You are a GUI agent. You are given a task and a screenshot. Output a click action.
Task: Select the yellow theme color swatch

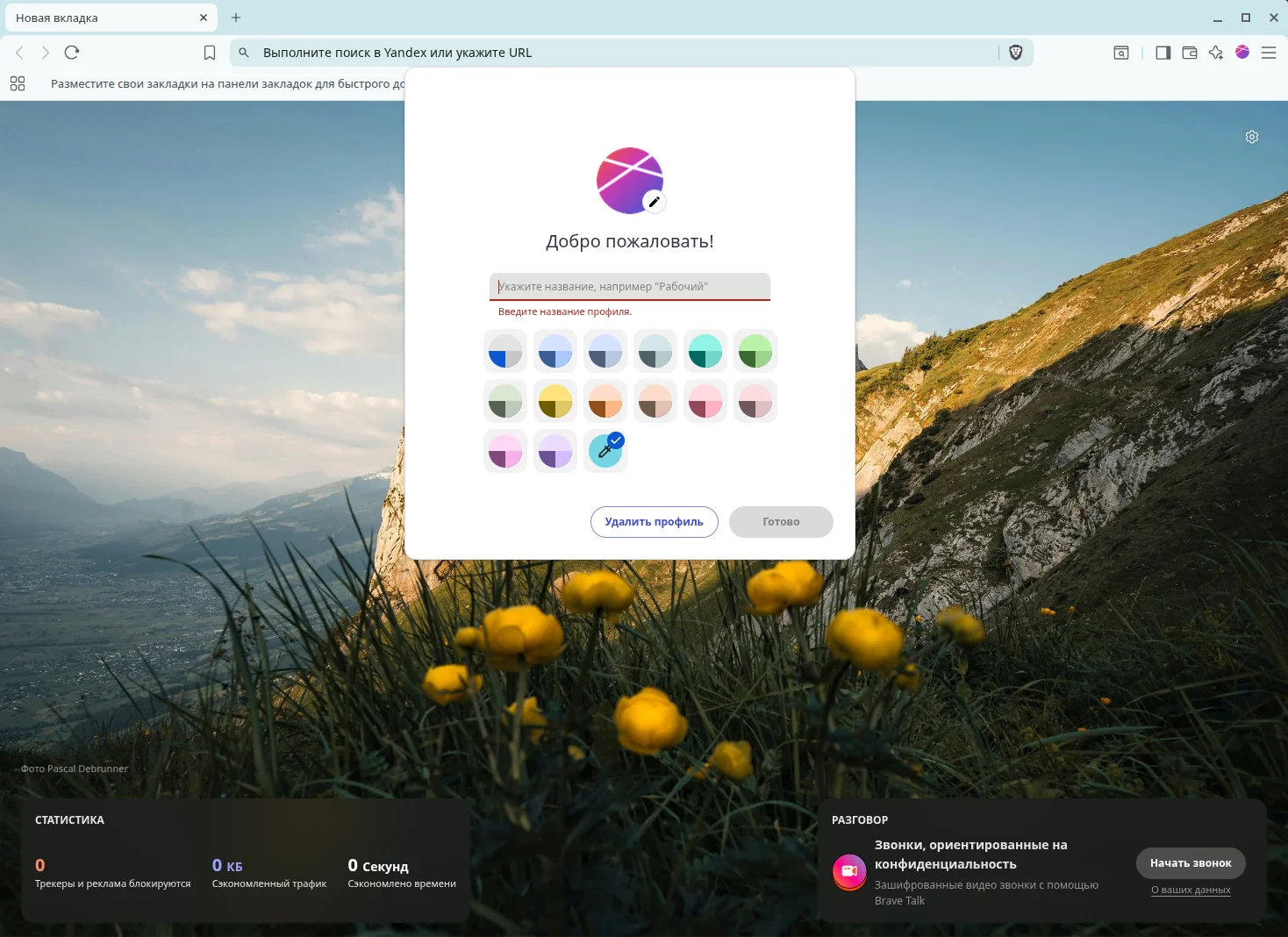click(x=555, y=401)
